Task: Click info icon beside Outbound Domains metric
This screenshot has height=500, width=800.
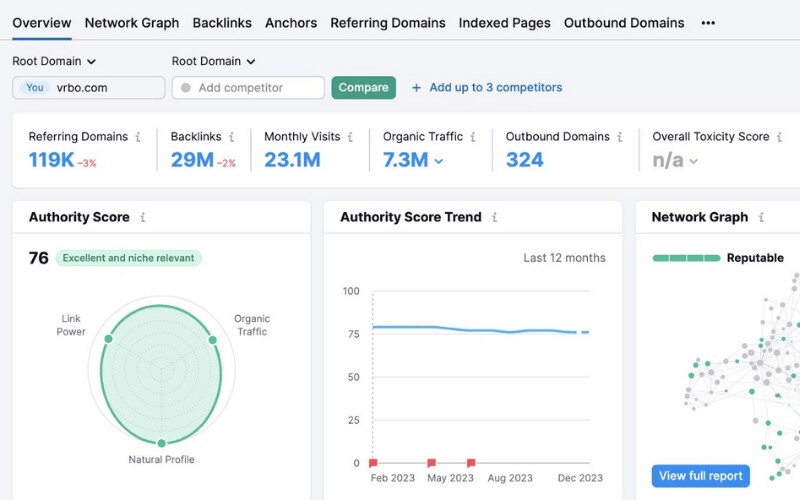Action: pos(619,137)
